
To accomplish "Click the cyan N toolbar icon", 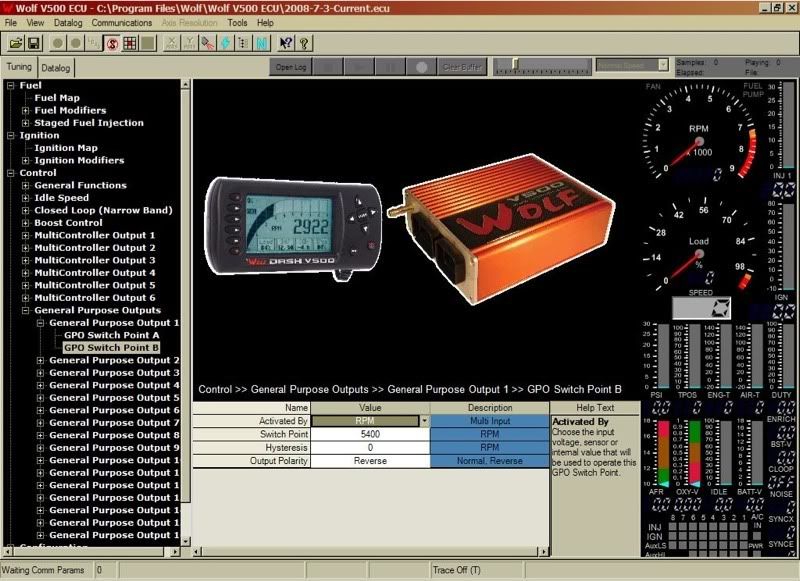I will pos(262,43).
